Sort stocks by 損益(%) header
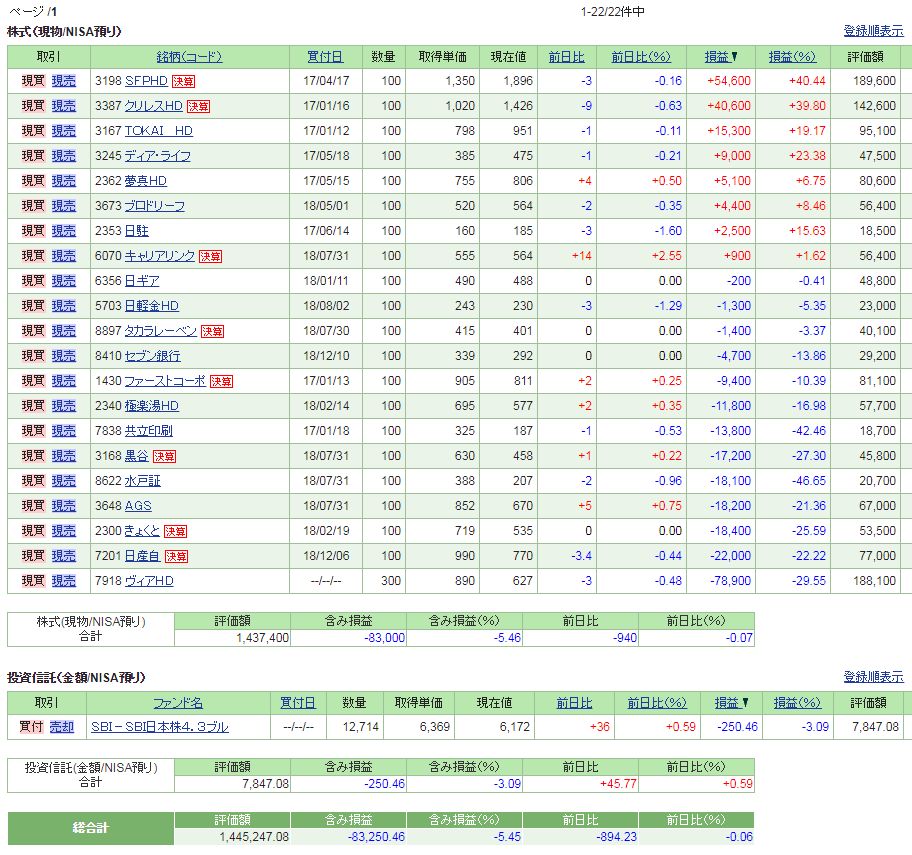Screen dimensions: 912x855 792,57
